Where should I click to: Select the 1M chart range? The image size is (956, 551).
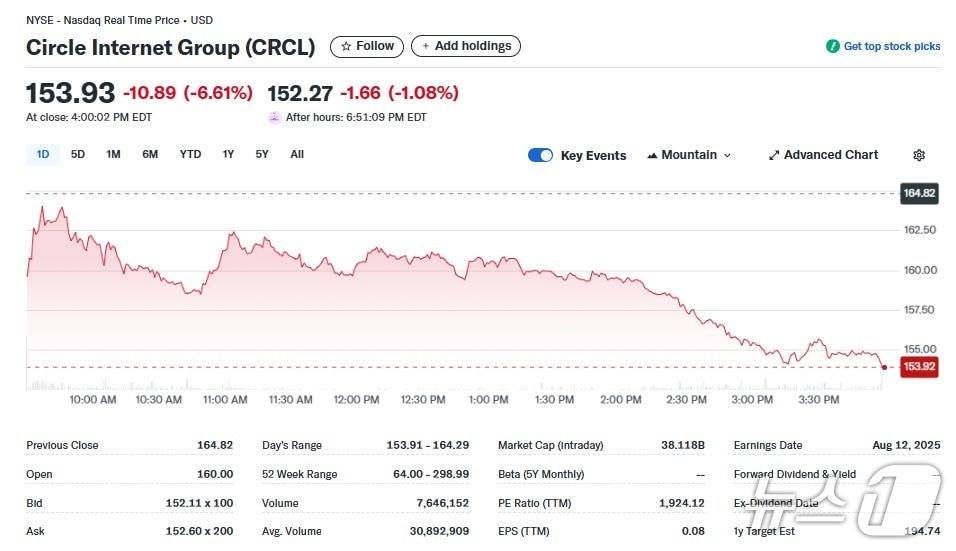pos(113,154)
